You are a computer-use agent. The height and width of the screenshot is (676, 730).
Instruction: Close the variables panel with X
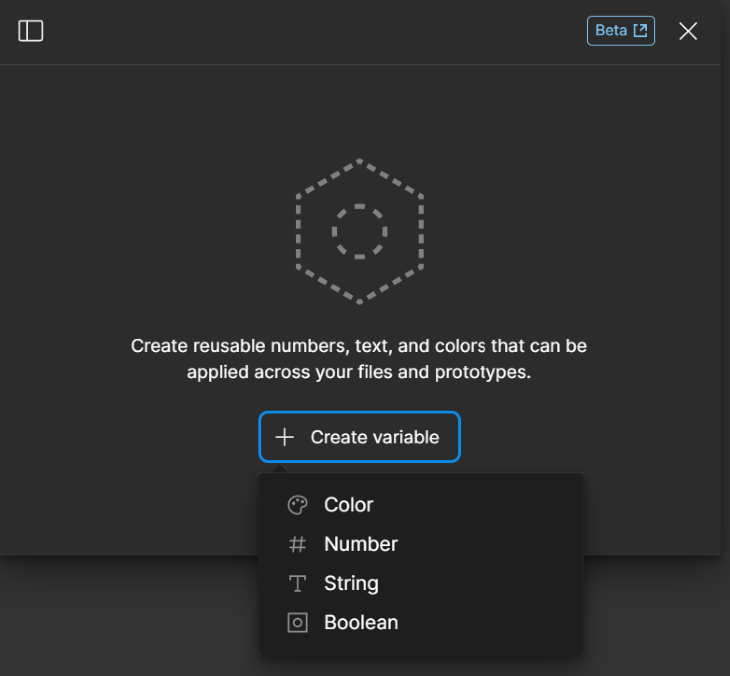(x=688, y=31)
